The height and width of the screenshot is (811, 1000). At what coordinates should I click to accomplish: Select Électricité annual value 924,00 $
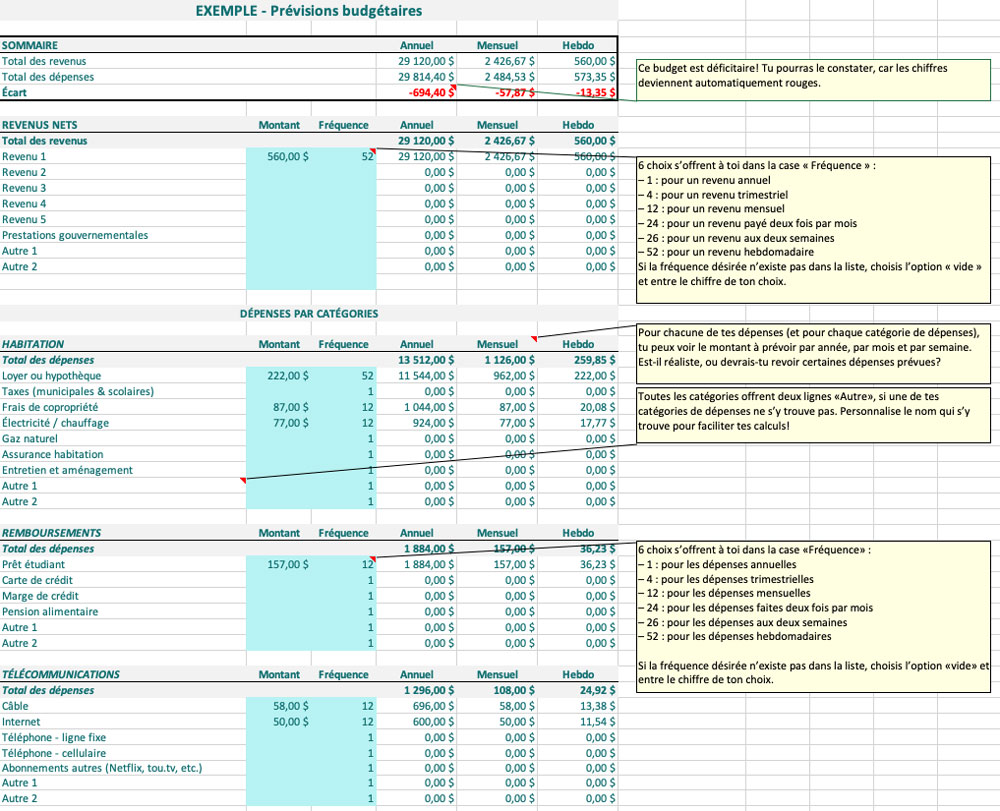434,423
